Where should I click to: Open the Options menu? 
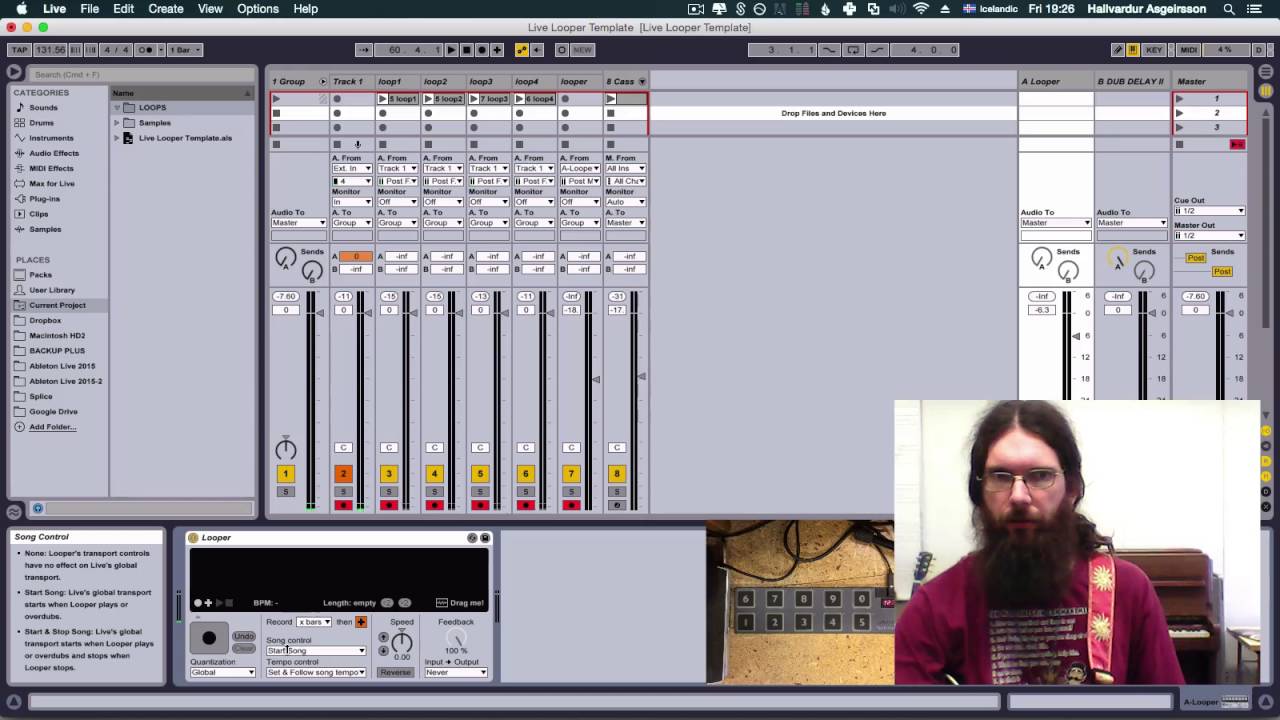click(258, 9)
